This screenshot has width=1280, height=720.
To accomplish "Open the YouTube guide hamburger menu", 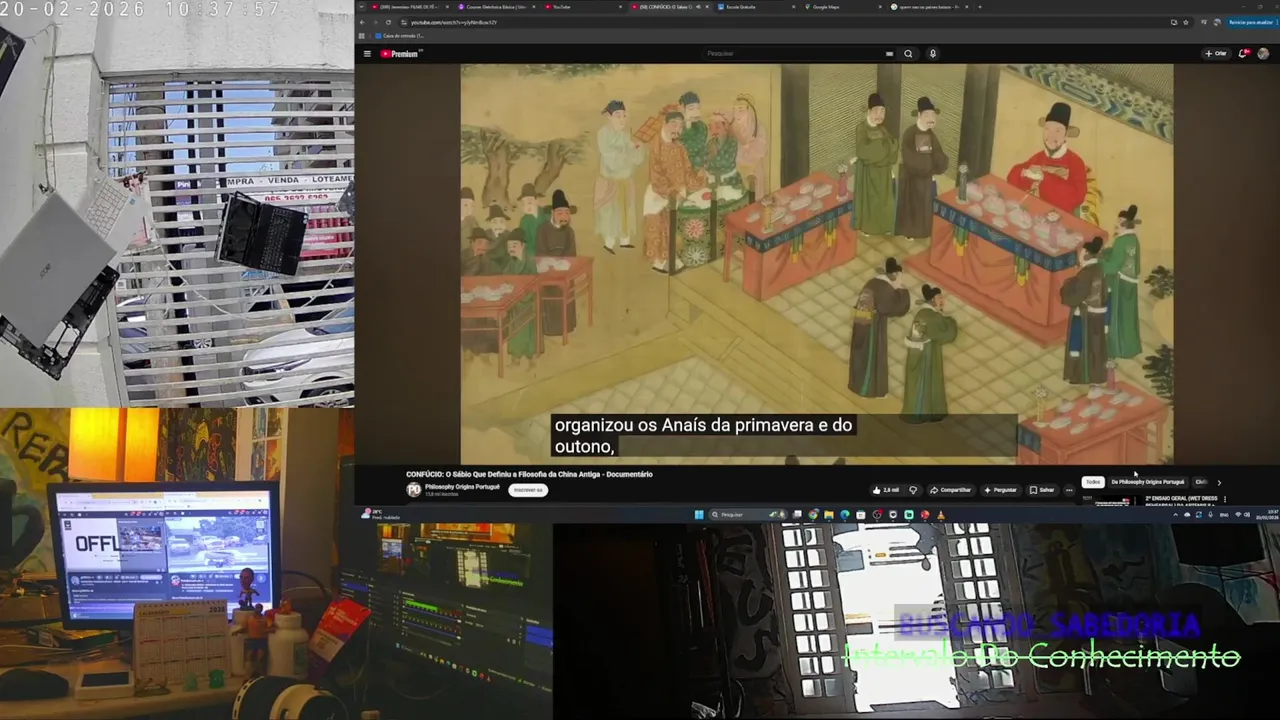I will tap(367, 54).
